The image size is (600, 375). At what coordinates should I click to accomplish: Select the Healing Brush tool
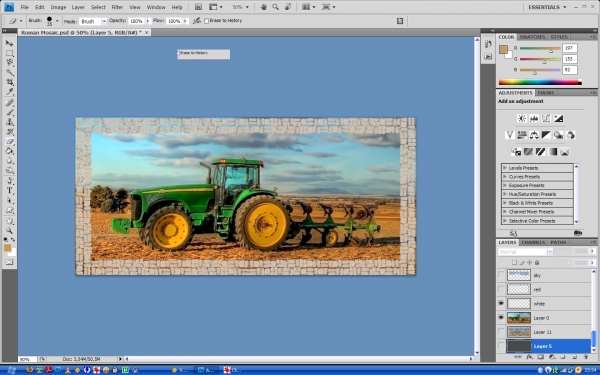9,103
